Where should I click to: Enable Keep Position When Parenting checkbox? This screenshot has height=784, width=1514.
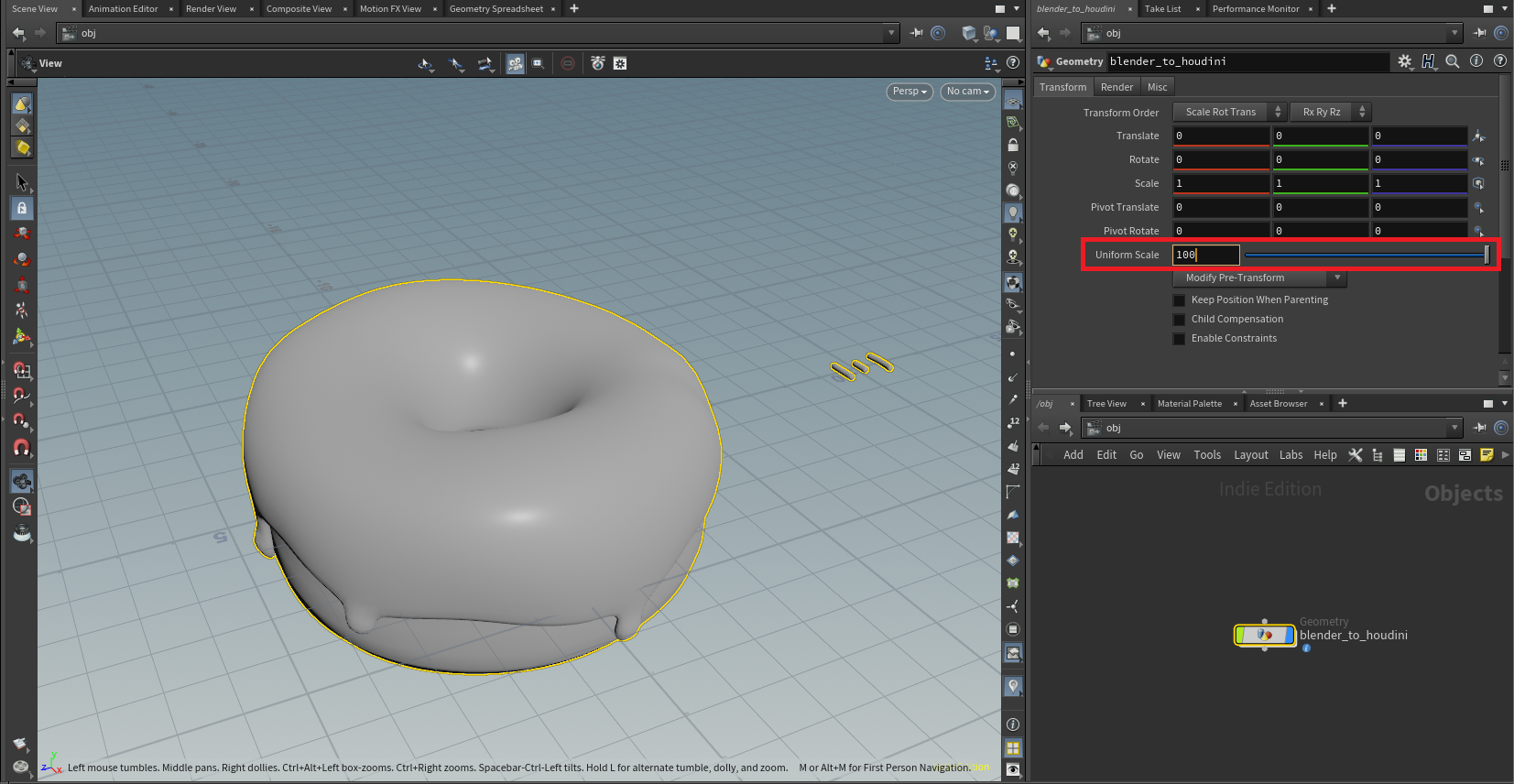pos(1180,300)
